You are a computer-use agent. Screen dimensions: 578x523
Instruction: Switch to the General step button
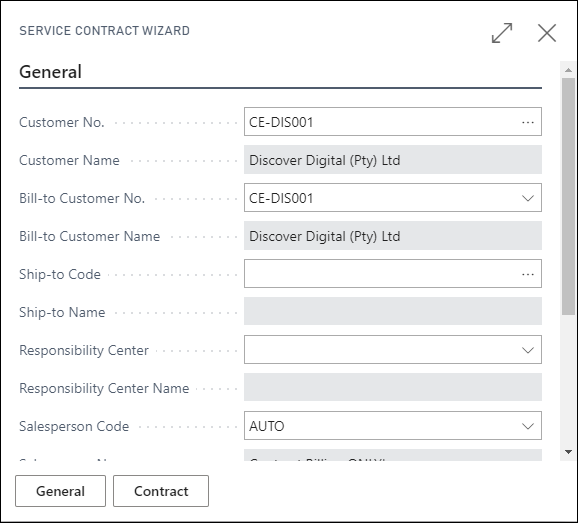60,491
